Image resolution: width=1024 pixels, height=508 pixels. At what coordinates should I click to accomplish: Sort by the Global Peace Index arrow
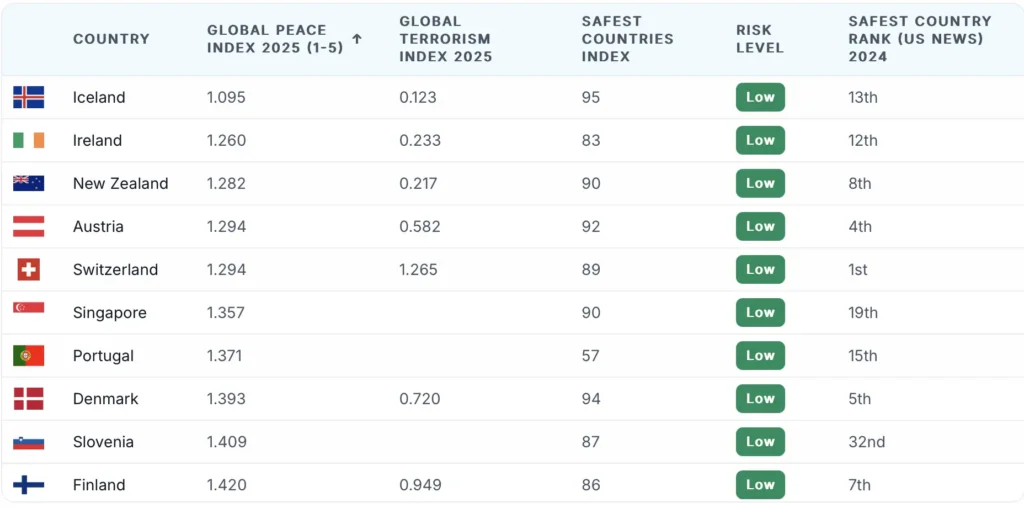click(357, 39)
